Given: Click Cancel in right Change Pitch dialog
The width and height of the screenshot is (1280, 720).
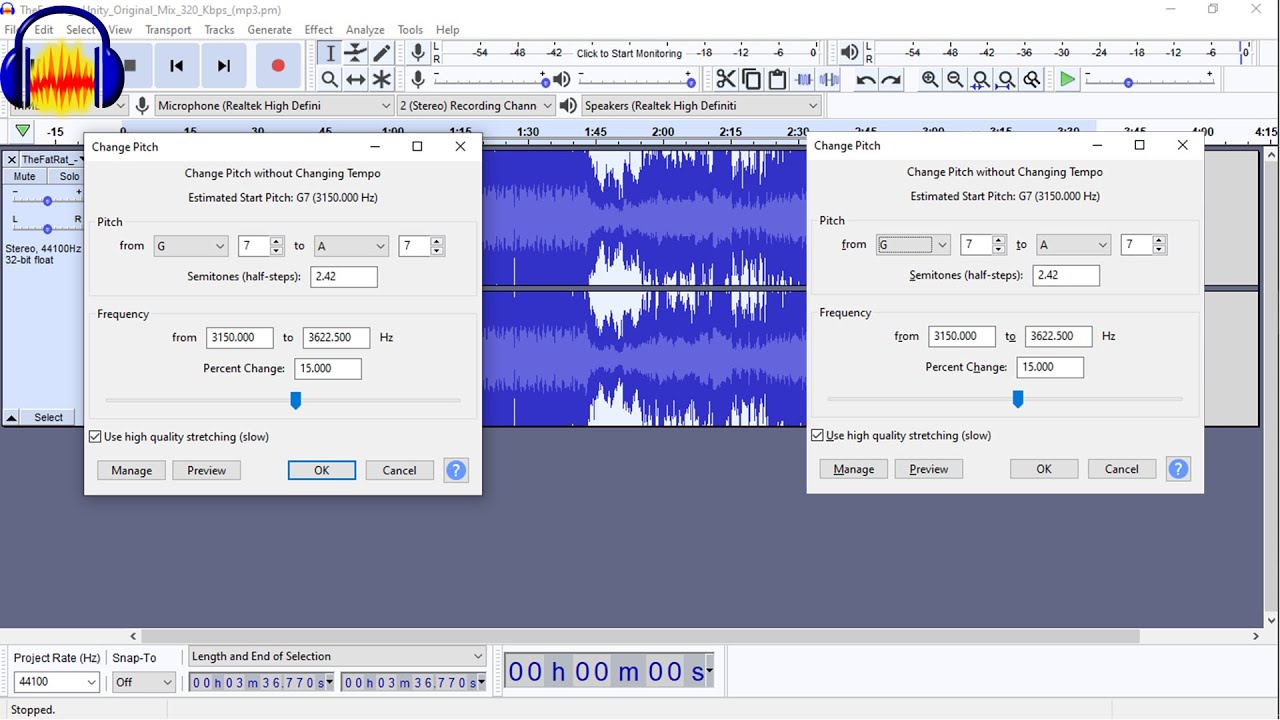Looking at the screenshot, I should (x=1121, y=469).
